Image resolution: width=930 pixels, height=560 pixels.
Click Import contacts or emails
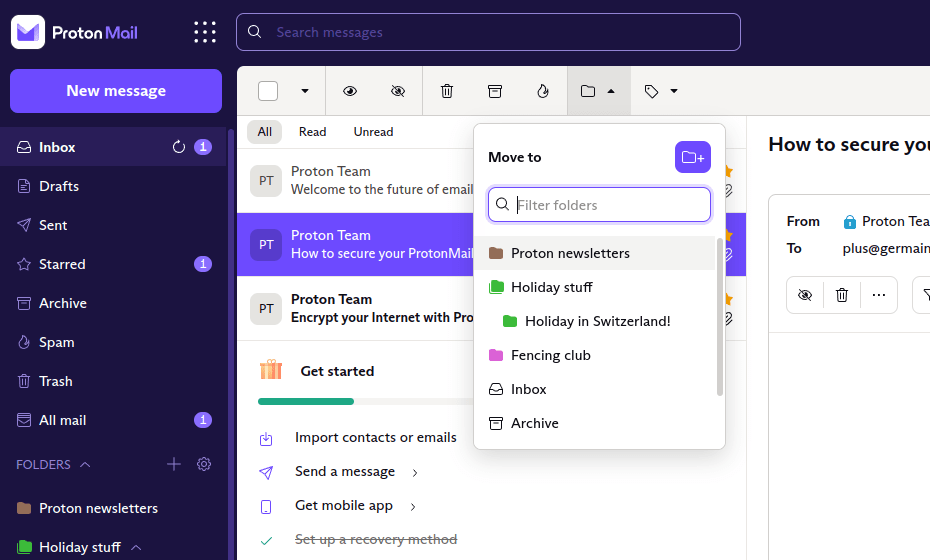click(x=376, y=438)
